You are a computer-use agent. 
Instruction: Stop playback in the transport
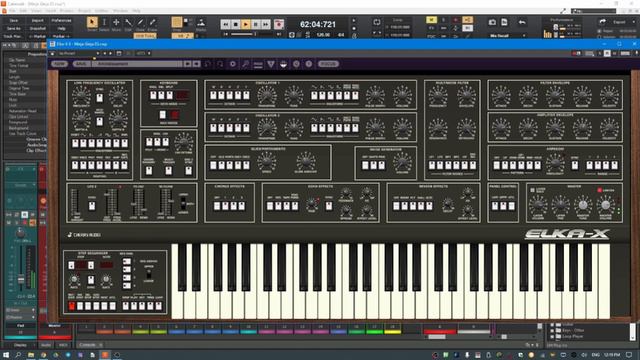click(x=236, y=24)
